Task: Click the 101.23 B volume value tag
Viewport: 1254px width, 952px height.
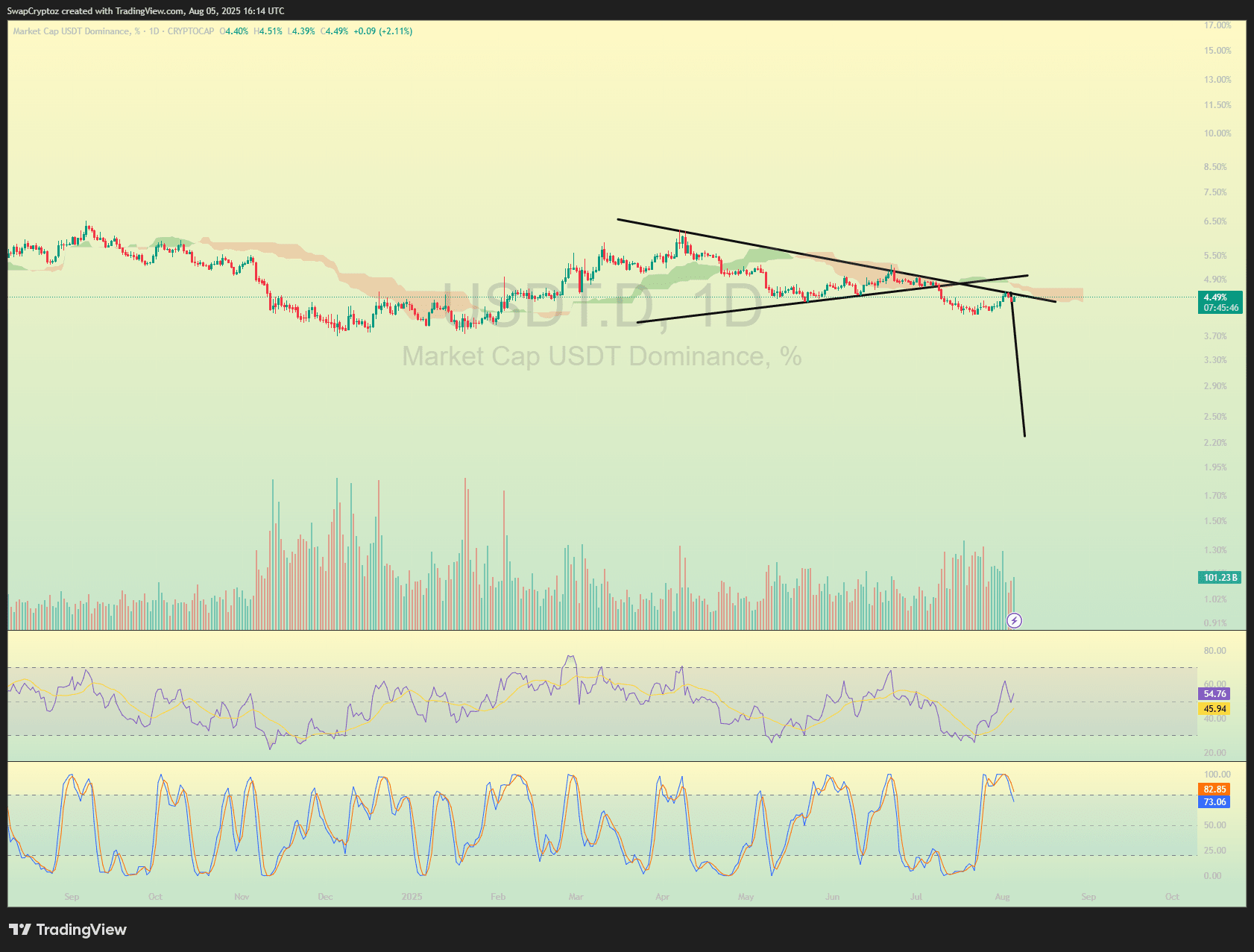Action: (x=1220, y=578)
